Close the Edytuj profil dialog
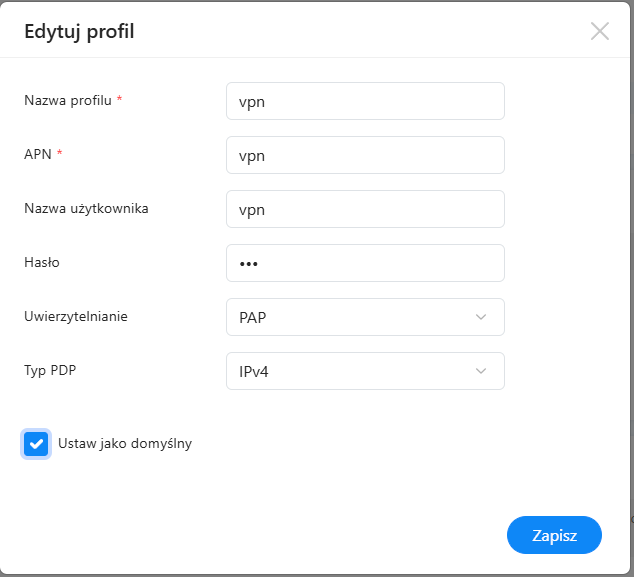Image resolution: width=634 pixels, height=577 pixels. click(x=600, y=31)
